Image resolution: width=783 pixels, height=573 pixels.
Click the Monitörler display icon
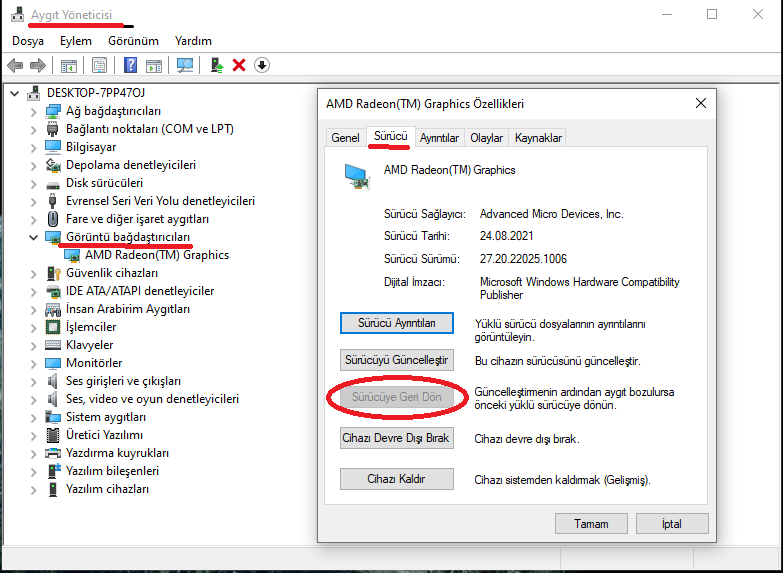point(53,363)
